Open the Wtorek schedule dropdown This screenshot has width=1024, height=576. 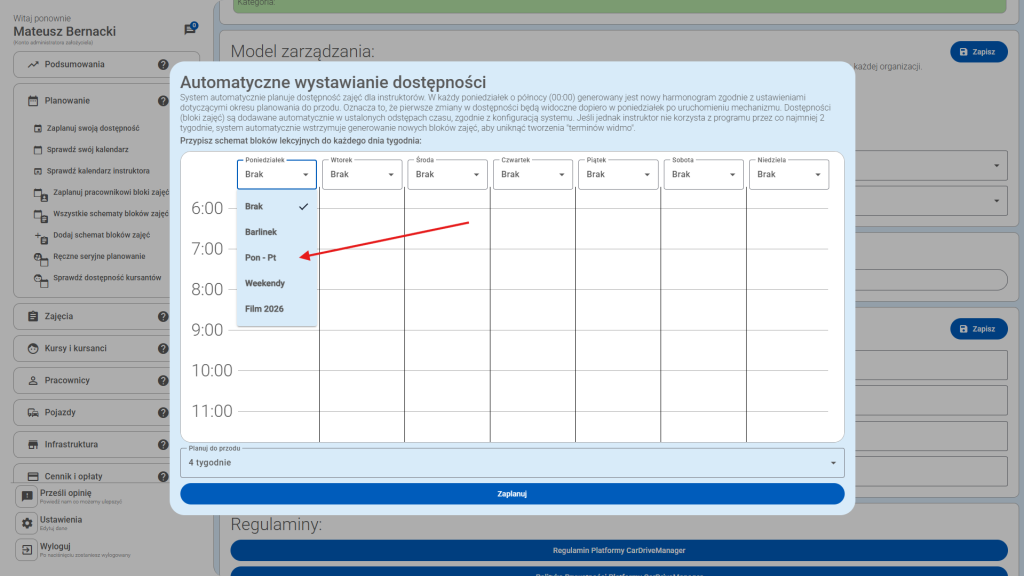(x=362, y=174)
